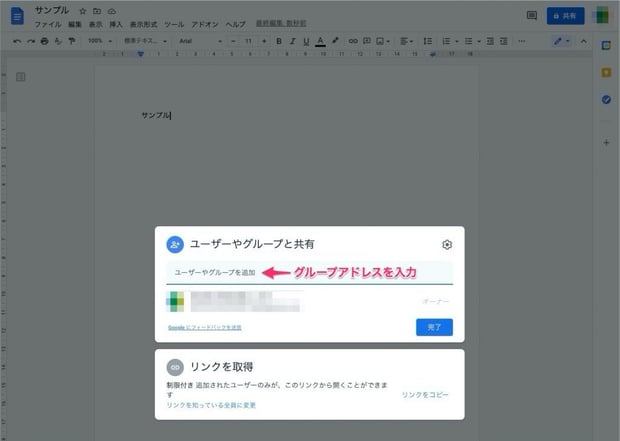
Task: Expand bulleted list style arrow
Action: pyautogui.click(x=479, y=41)
